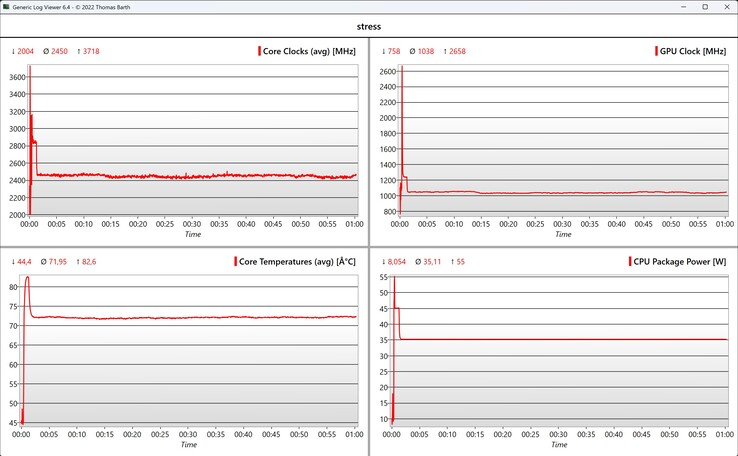Click the maximum arrow in CPU Package Power
The height and width of the screenshot is (456, 738).
454,261
